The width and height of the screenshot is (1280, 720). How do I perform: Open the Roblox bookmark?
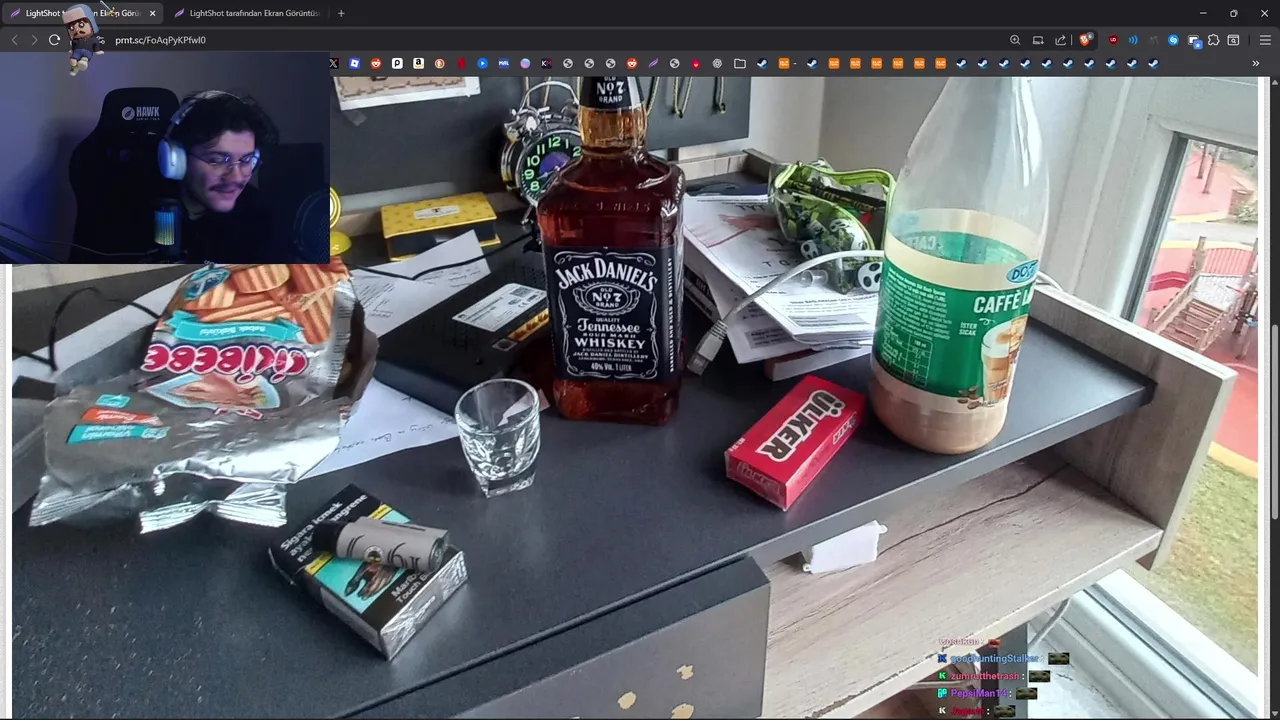tap(354, 63)
